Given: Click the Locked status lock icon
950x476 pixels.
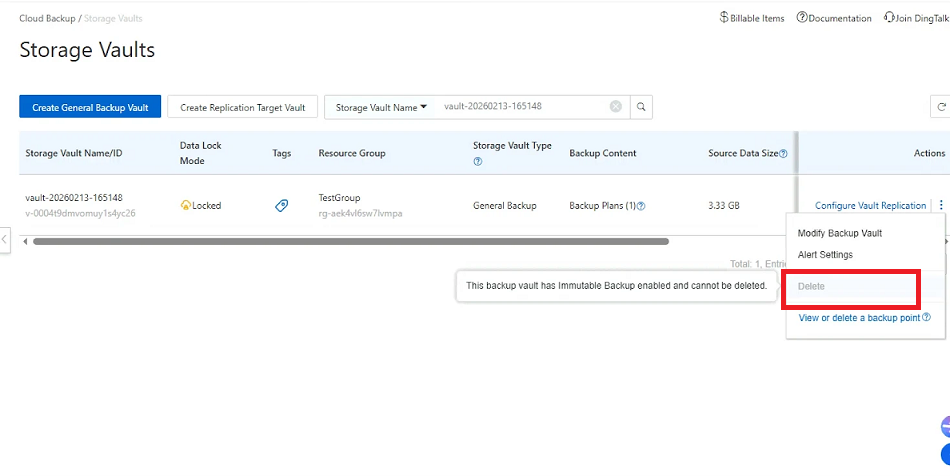Looking at the screenshot, I should tap(185, 206).
